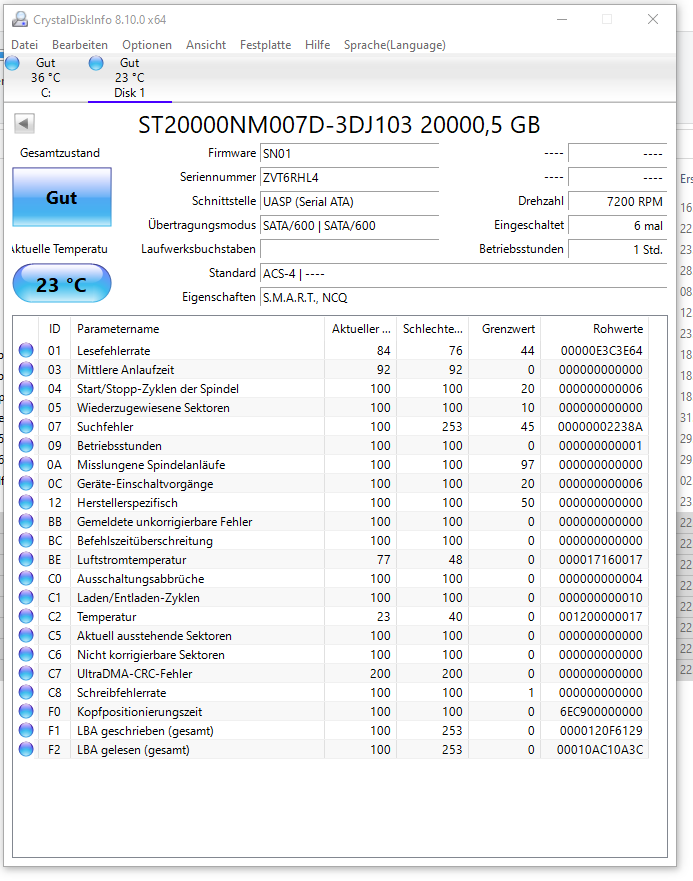Click raw value 0000002238A

tap(600, 427)
